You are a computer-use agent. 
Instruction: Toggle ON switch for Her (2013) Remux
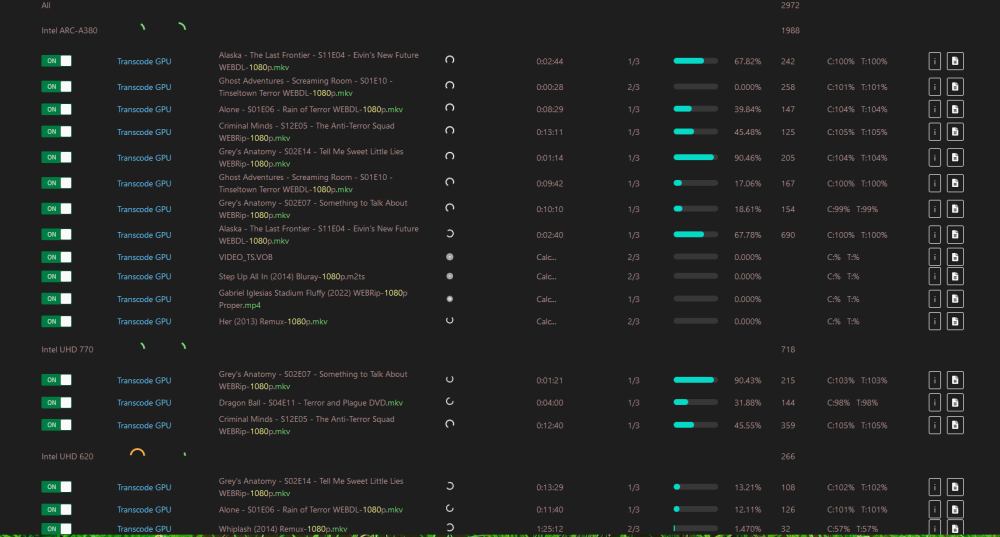click(x=56, y=321)
